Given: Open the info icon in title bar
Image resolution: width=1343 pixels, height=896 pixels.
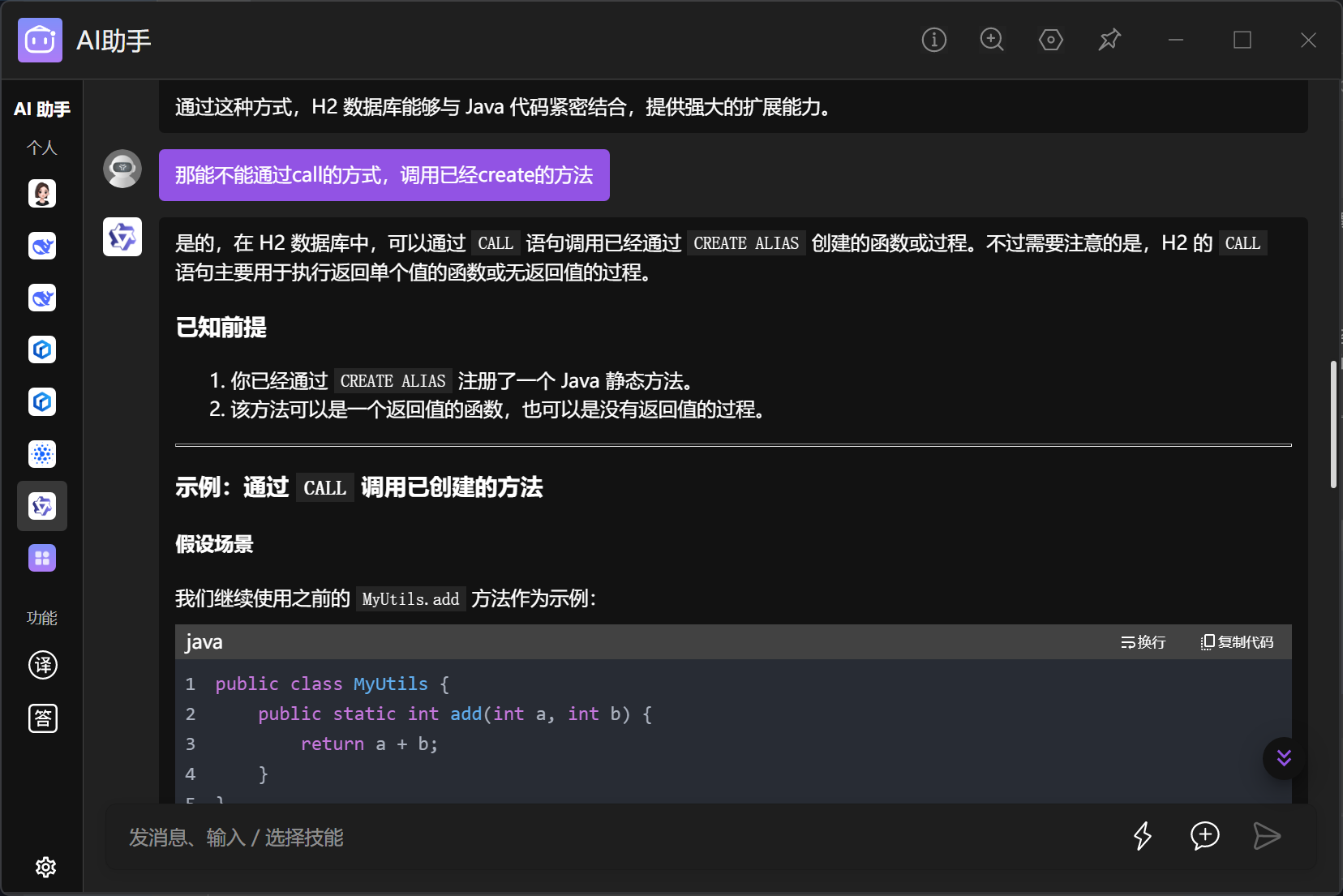Looking at the screenshot, I should coord(933,40).
